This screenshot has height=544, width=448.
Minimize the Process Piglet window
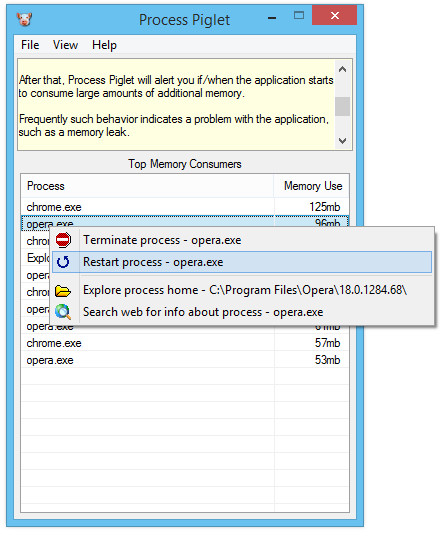click(272, 17)
